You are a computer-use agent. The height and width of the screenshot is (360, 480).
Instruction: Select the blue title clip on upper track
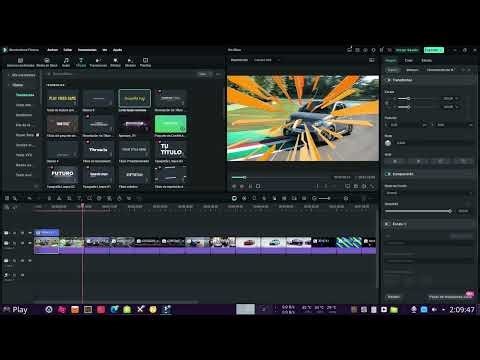coord(47,232)
